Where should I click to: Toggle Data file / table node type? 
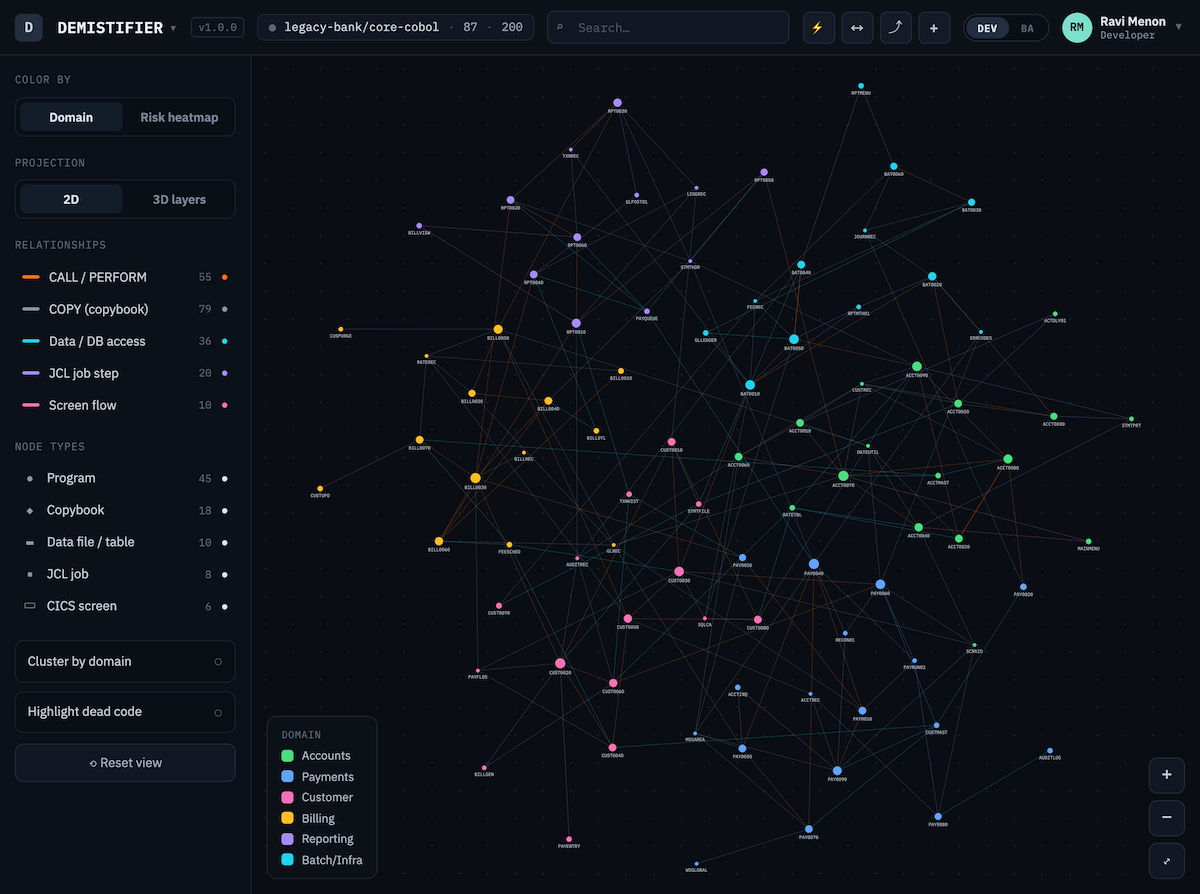tap(125, 542)
